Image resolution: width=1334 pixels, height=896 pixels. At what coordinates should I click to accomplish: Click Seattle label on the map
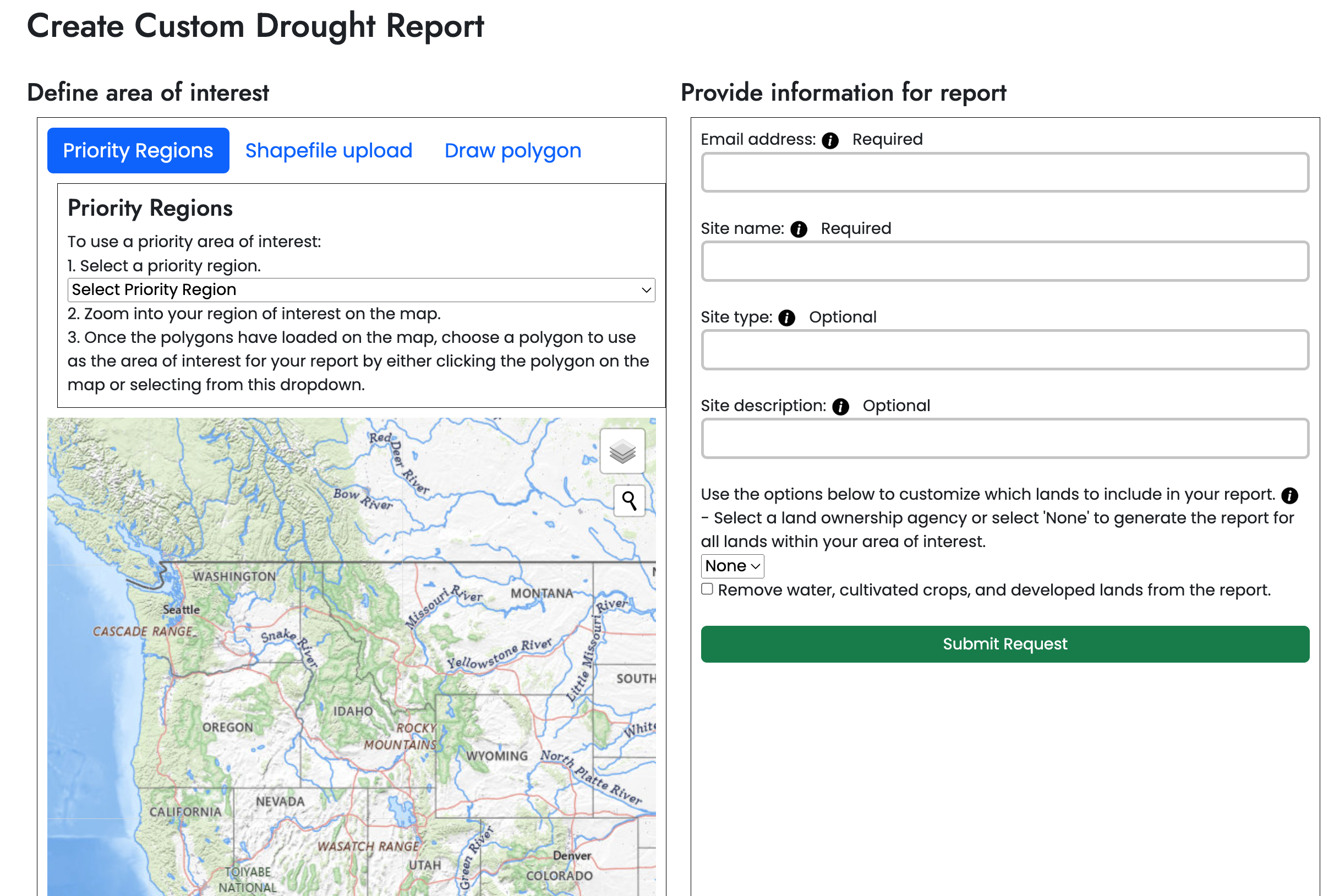181,610
